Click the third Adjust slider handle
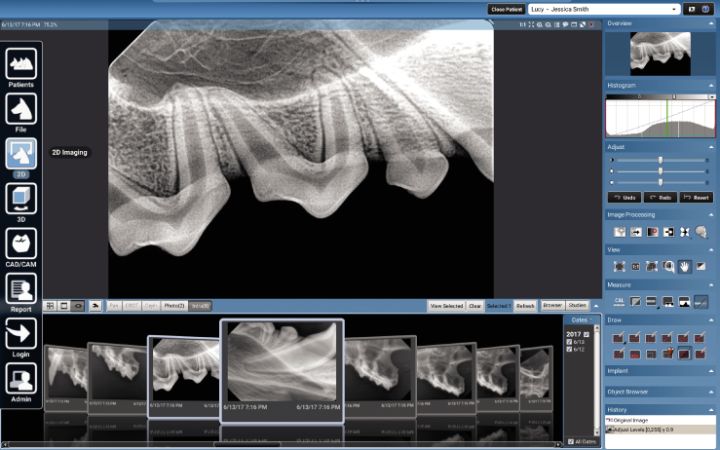 coord(660,182)
